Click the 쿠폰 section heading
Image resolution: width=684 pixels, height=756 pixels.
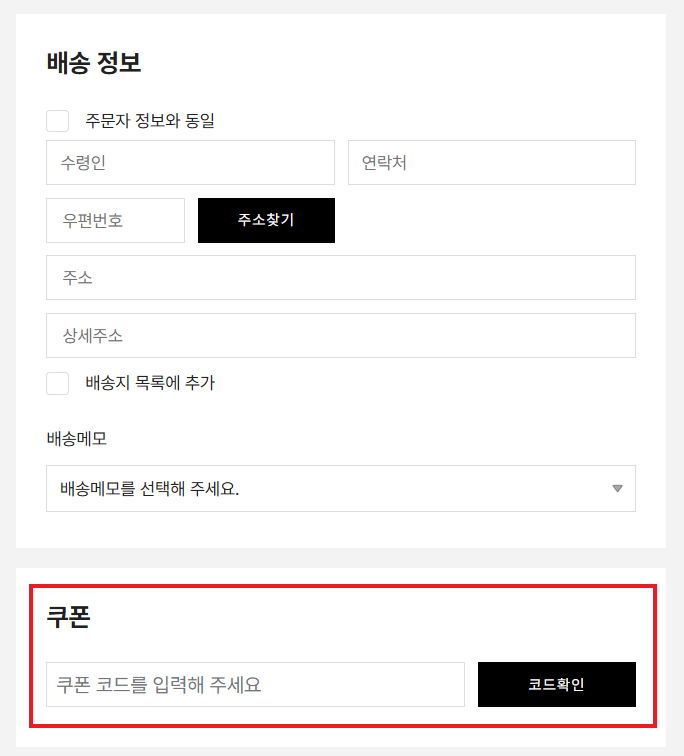pyautogui.click(x=69, y=617)
